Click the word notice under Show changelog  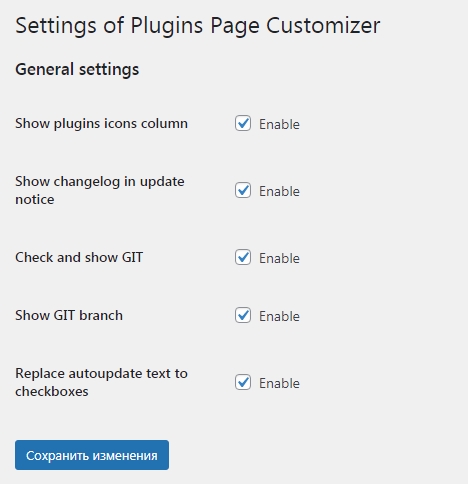click(35, 199)
